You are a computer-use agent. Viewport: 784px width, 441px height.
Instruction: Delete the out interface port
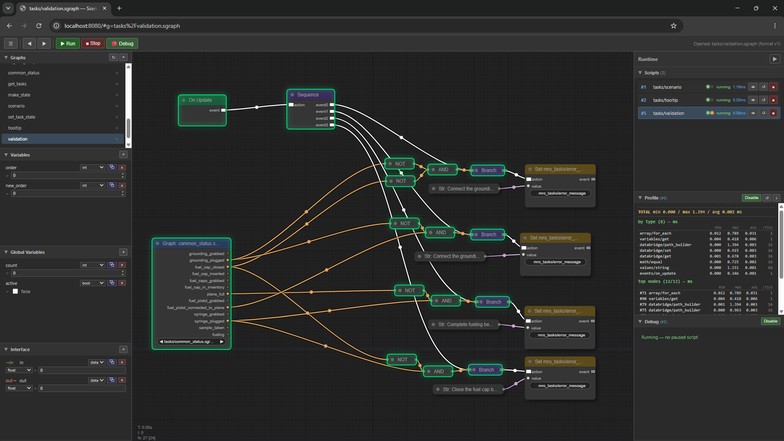122,380
